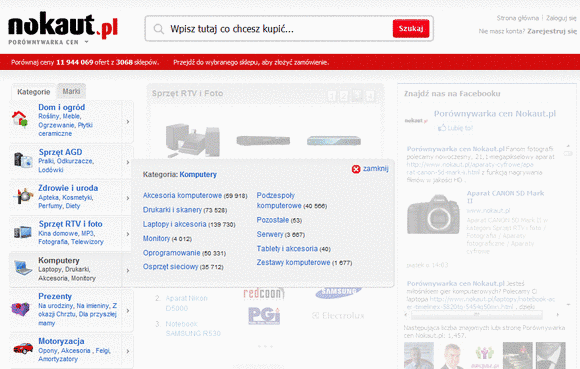The width and height of the screenshot is (580, 369).
Task: Open the Pozostałe subcategory
Action: 273,220
